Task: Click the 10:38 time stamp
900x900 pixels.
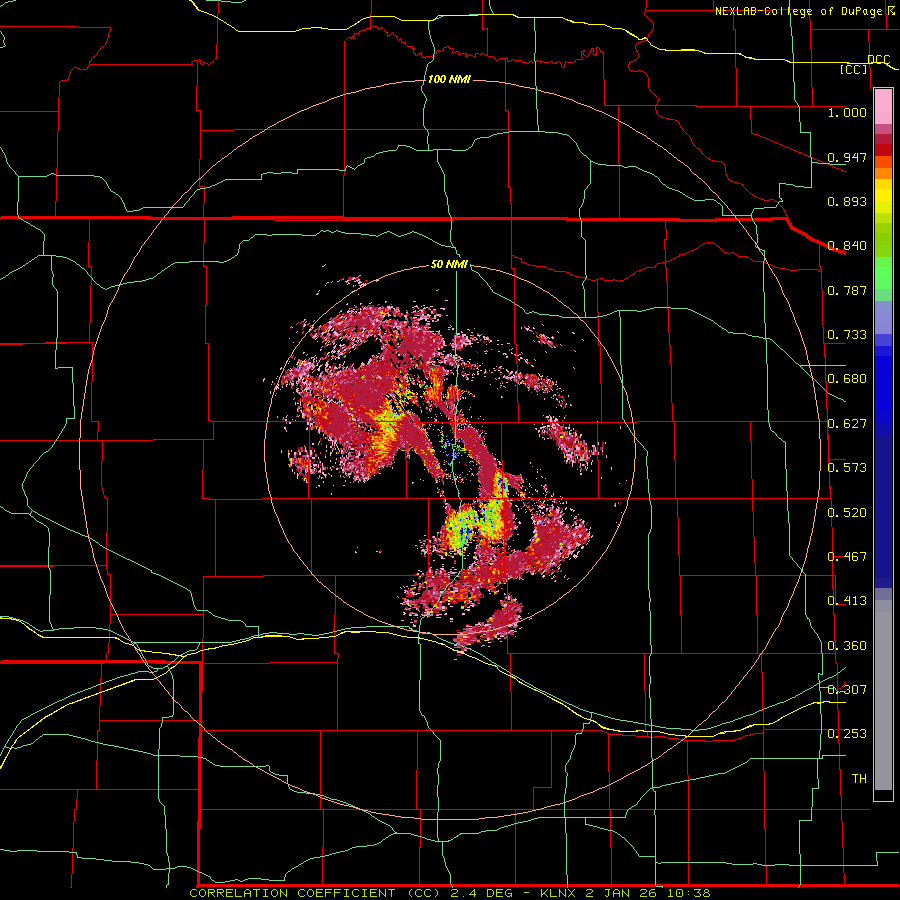Action: (x=688, y=893)
